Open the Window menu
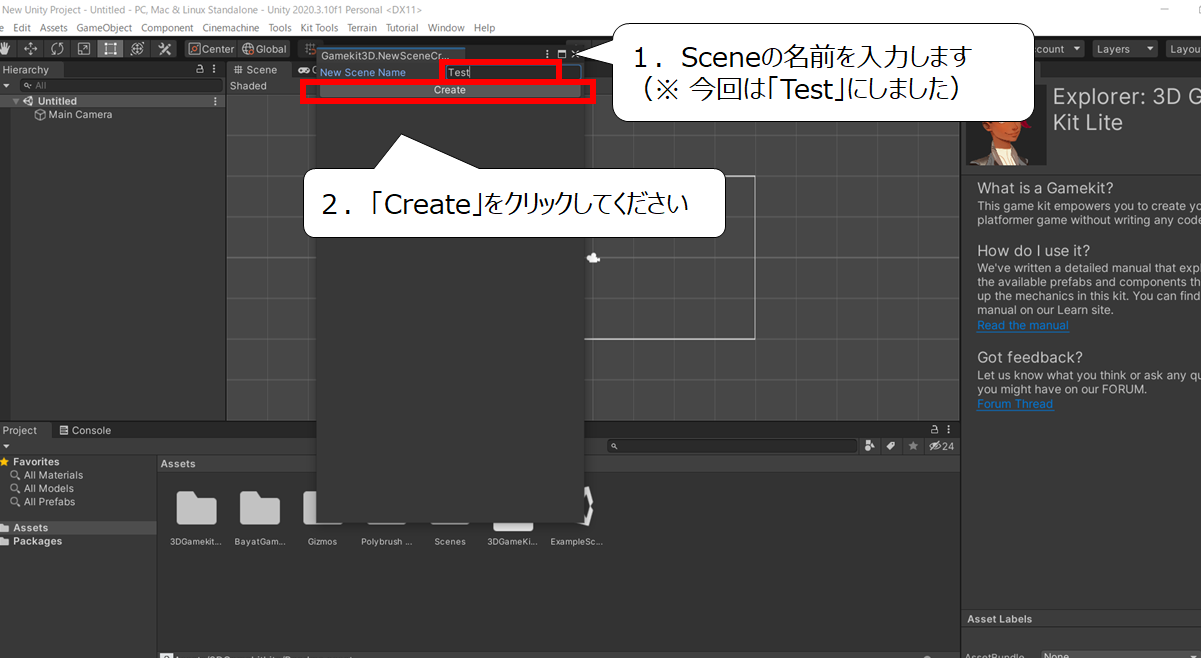 (x=446, y=28)
